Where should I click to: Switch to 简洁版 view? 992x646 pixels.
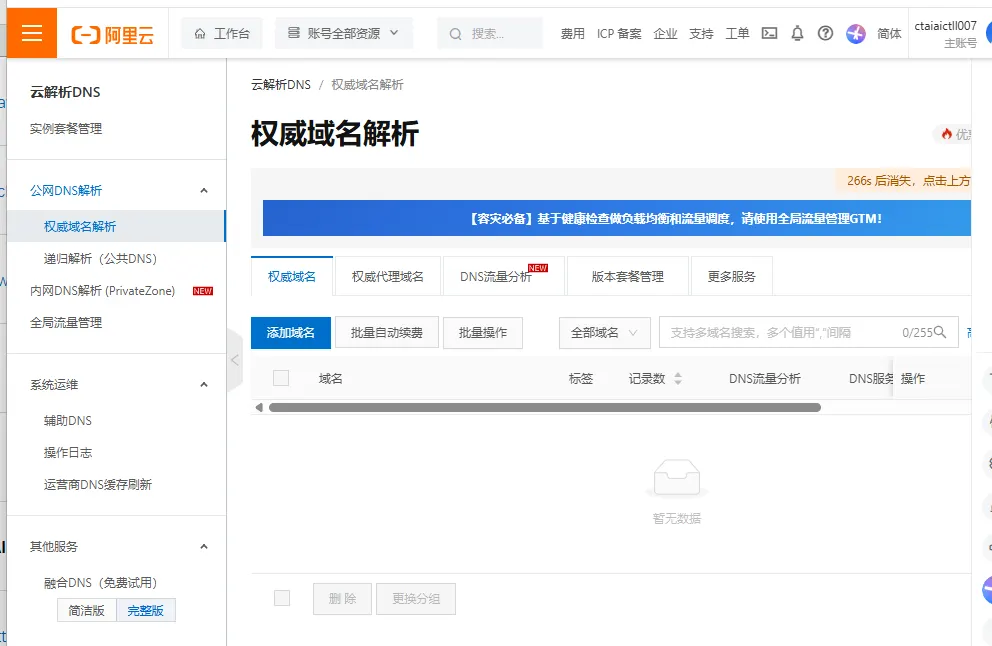point(87,611)
